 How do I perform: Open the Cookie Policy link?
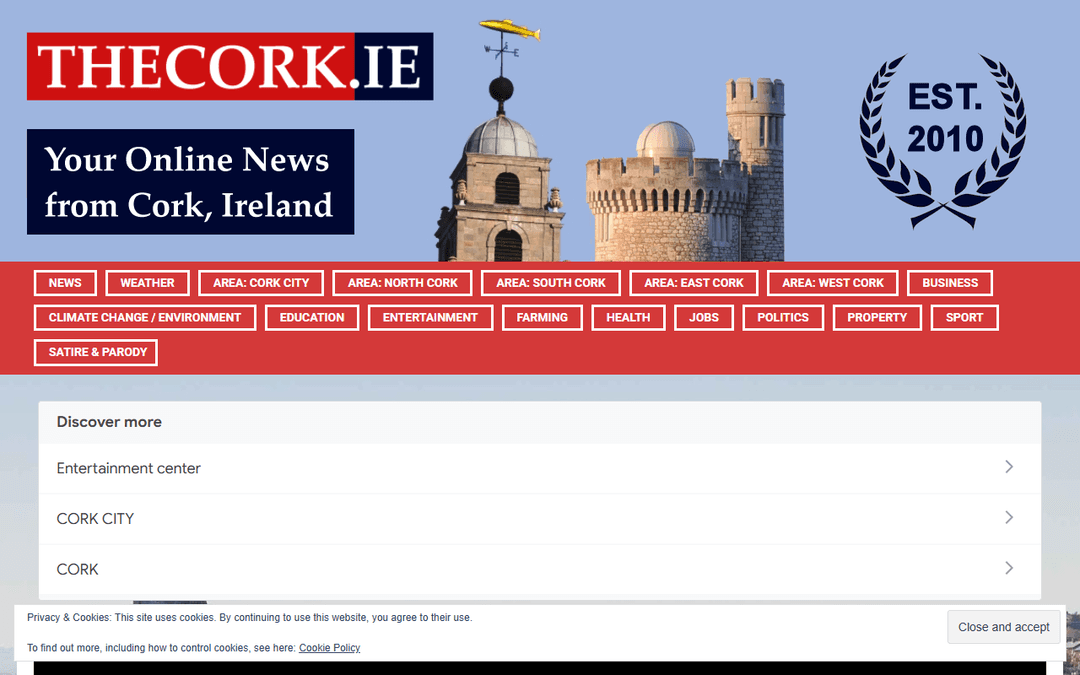tap(329, 647)
